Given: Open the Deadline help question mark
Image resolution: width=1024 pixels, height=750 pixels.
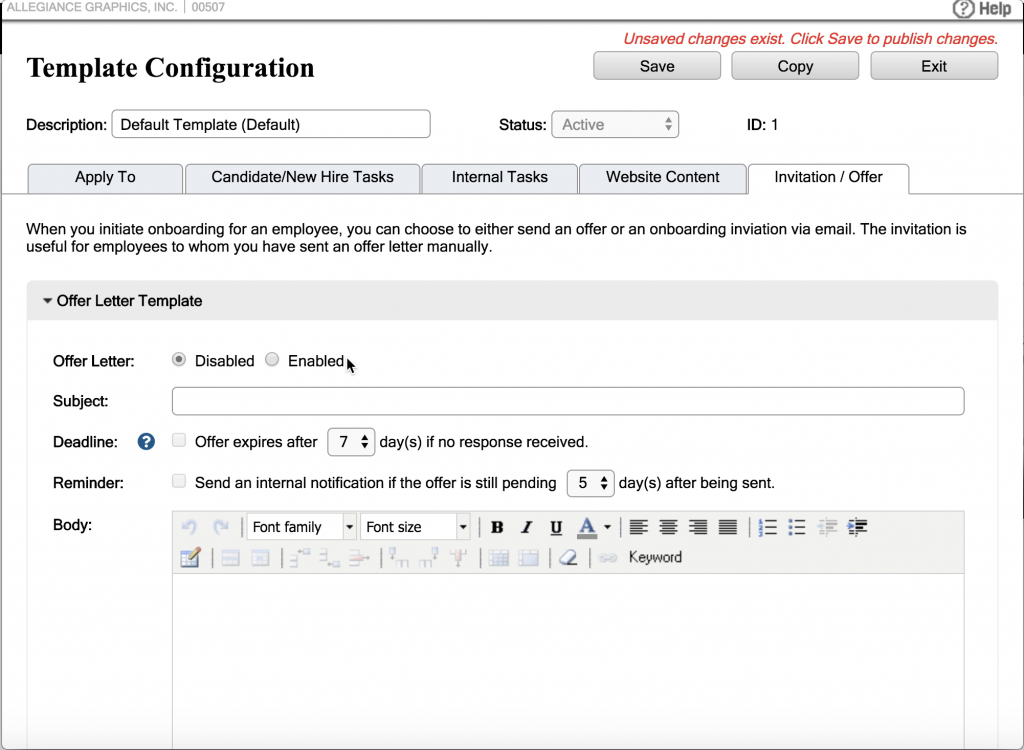Looking at the screenshot, I should (145, 440).
